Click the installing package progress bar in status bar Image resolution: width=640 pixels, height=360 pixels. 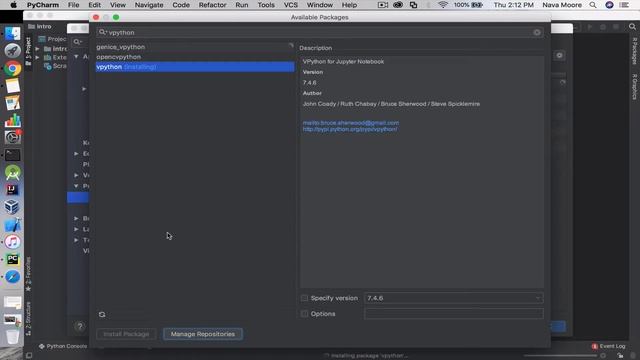point(560,356)
